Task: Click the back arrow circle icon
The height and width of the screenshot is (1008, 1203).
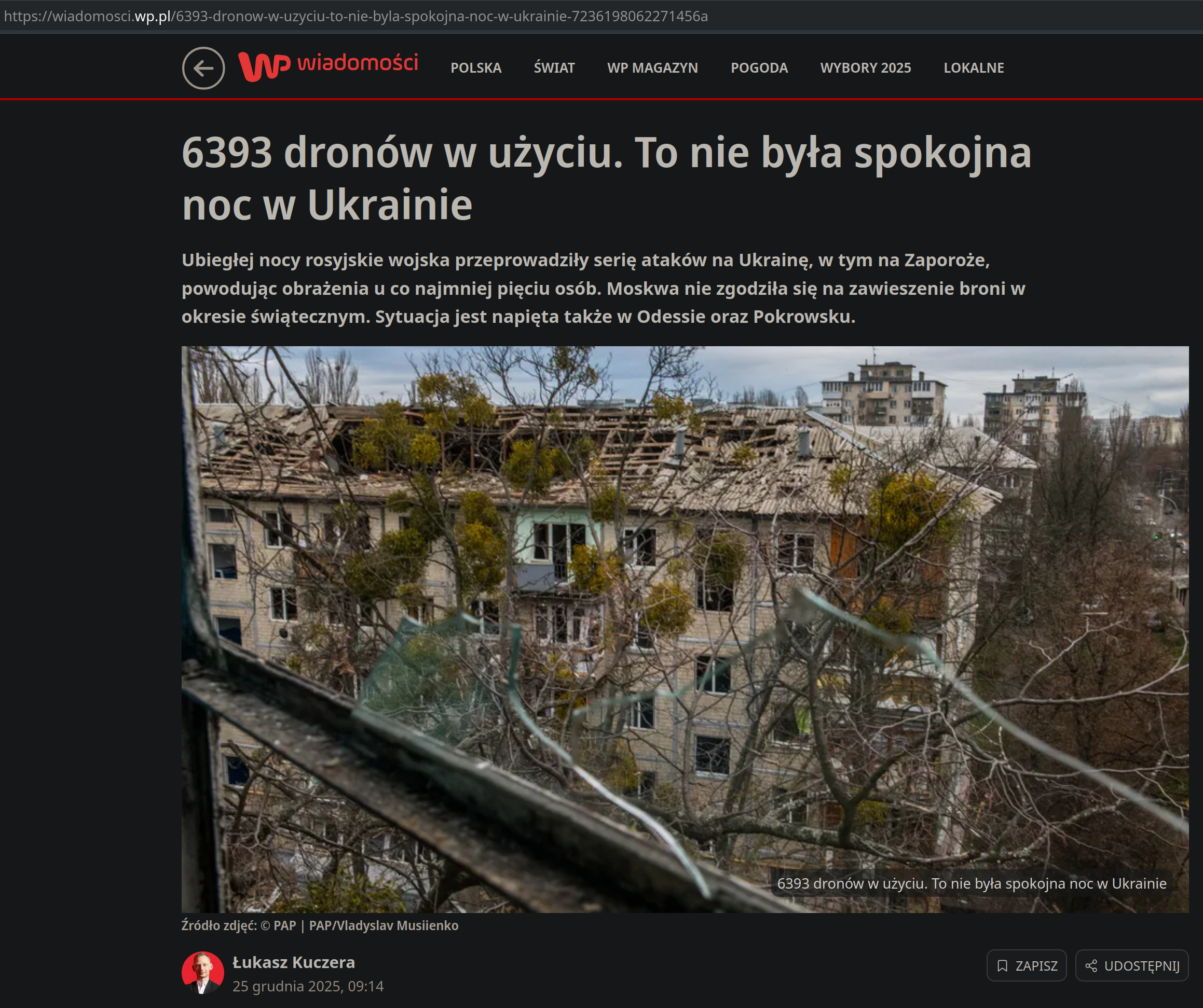Action: pyautogui.click(x=203, y=68)
